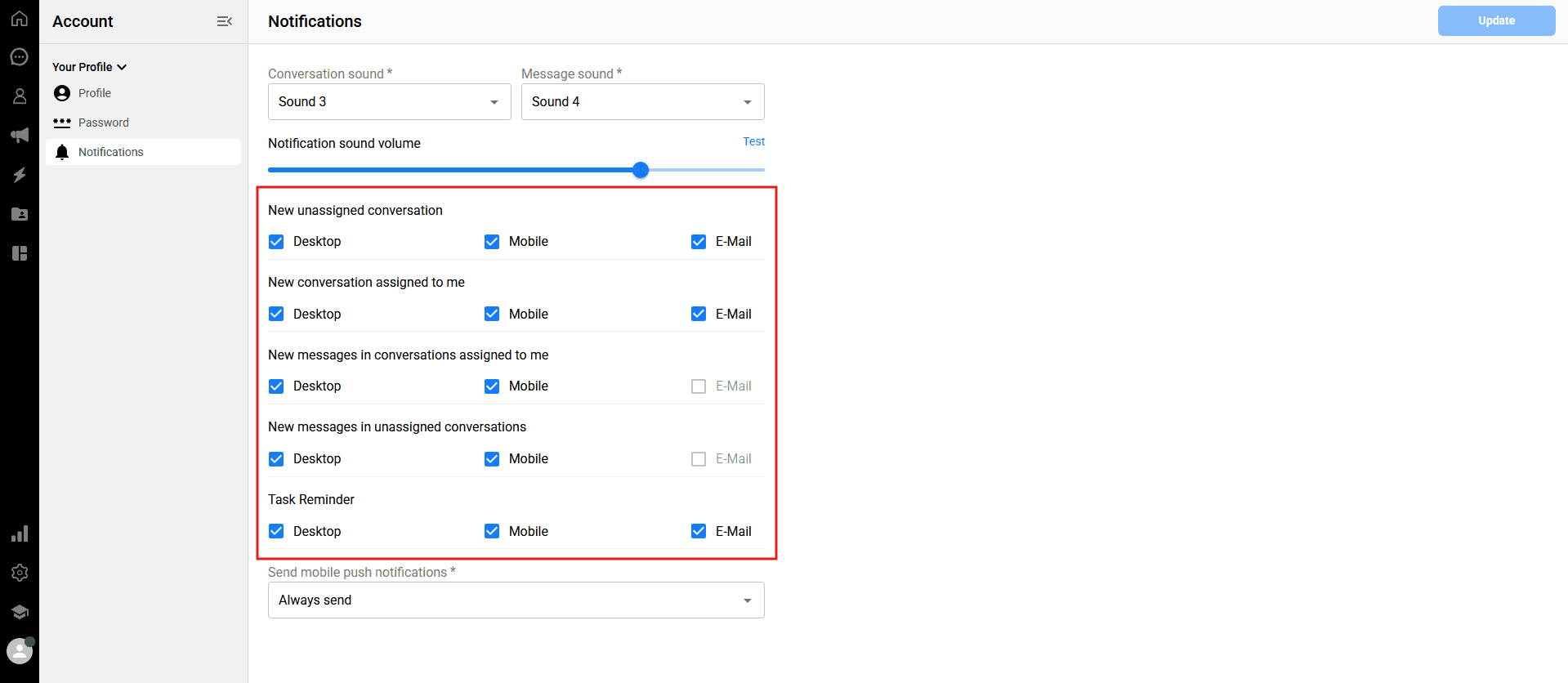
Task: Collapse the Account side menu
Action: 225,21
